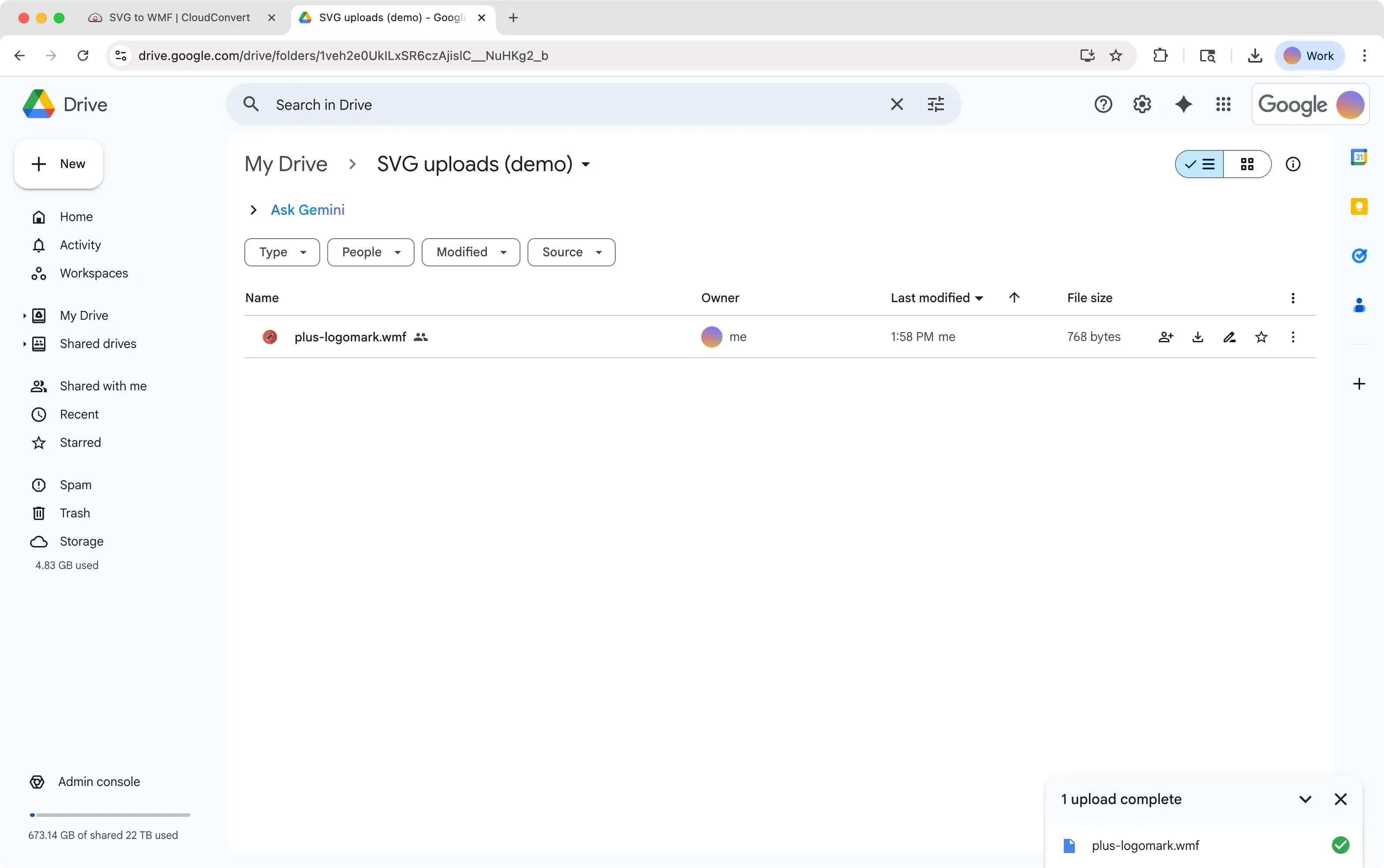Create a new item with the New button
This screenshot has height=868, width=1384.
click(58, 164)
